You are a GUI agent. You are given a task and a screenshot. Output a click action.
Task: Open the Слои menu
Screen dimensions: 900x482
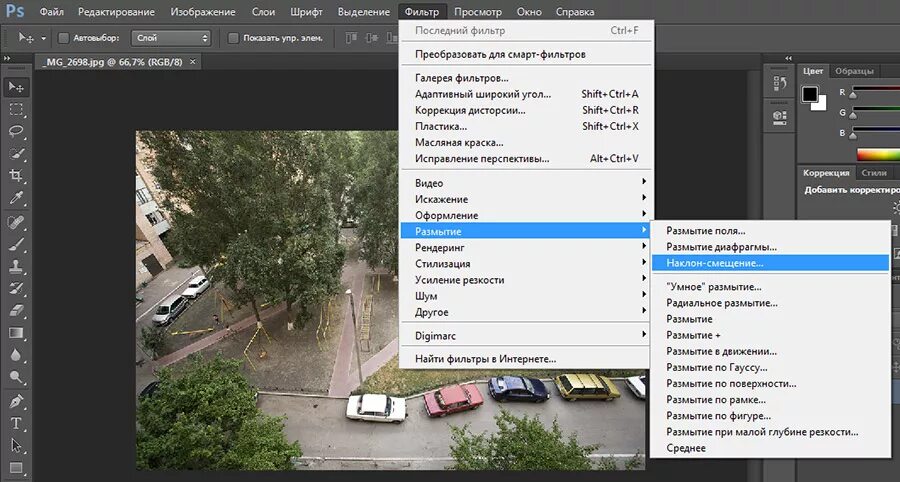[263, 11]
